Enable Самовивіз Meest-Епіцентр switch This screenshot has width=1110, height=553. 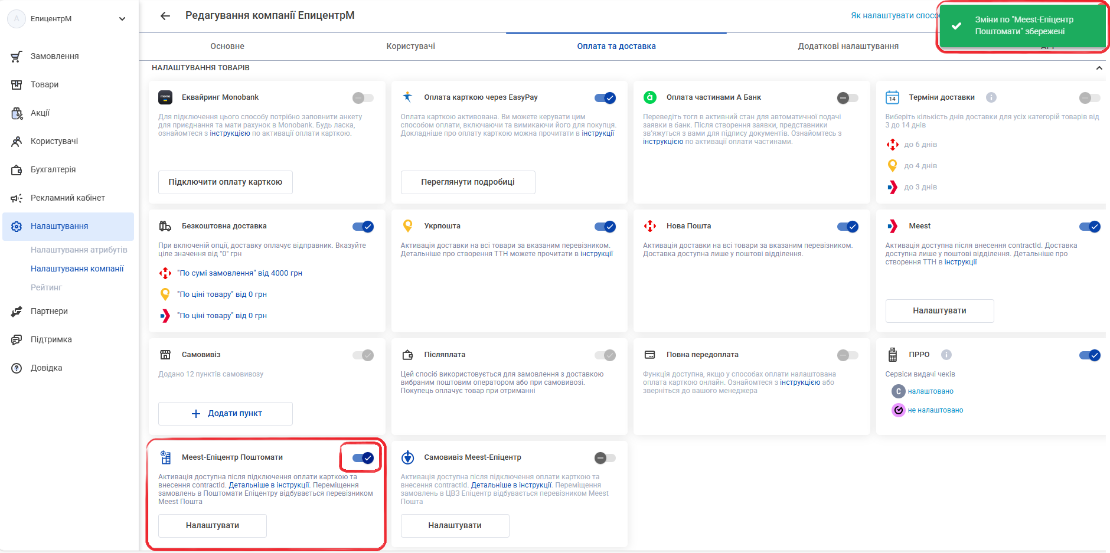tap(605, 458)
